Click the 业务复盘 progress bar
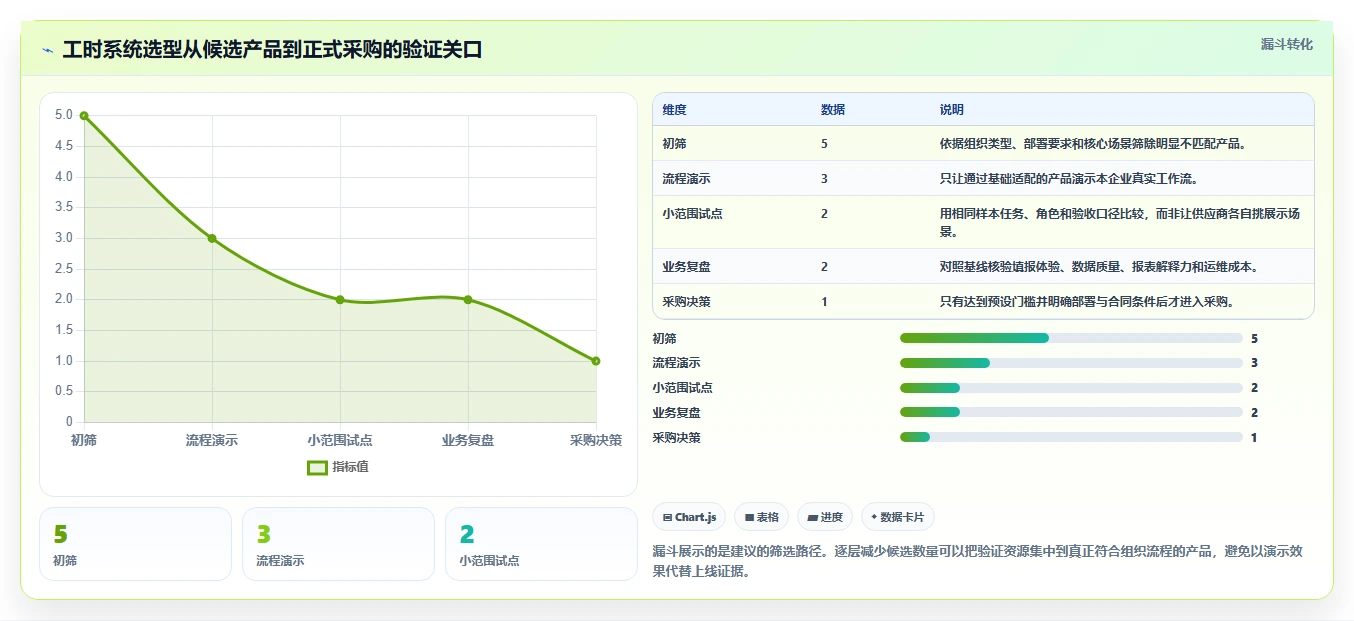This screenshot has width=1354, height=621. coord(1071,412)
